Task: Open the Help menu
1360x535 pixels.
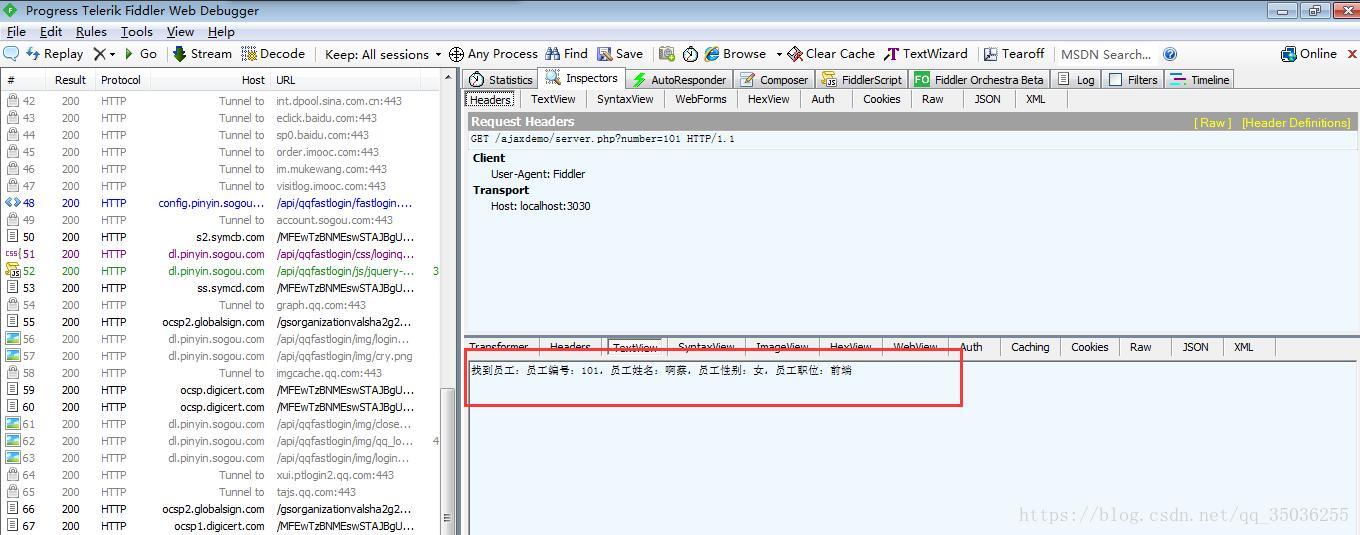Action: [x=221, y=31]
